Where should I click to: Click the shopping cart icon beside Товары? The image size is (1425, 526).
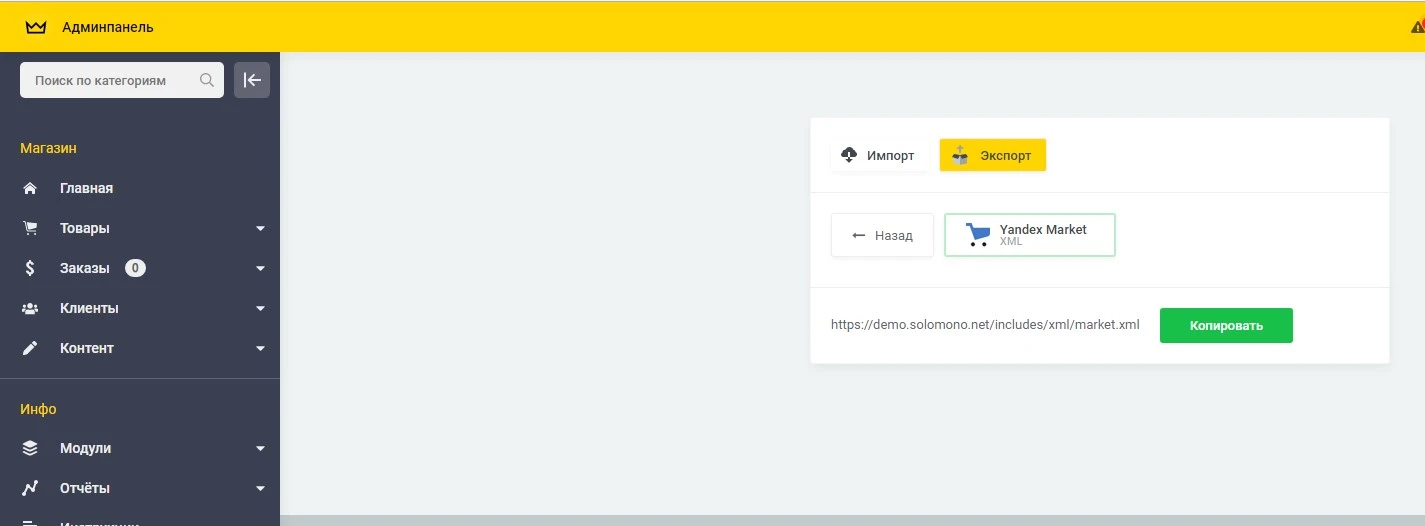pos(30,228)
